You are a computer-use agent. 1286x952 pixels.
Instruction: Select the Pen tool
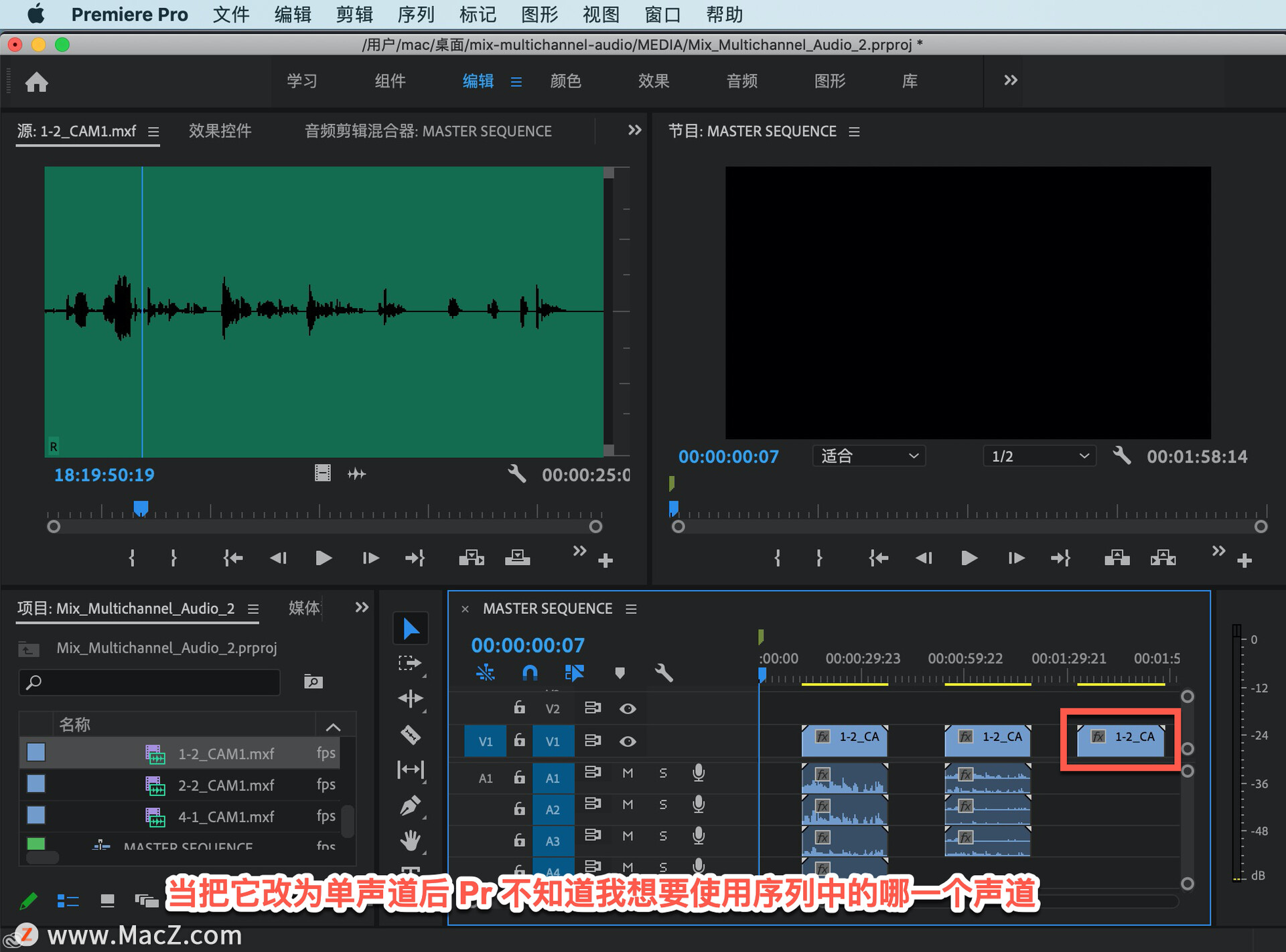[x=410, y=805]
